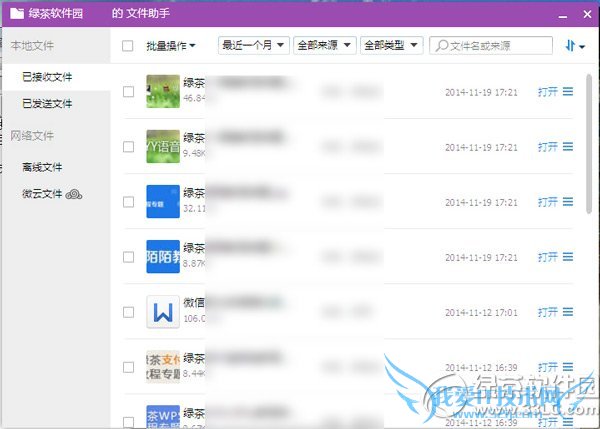Click the 茶WPS thumbnail at bottom
The height and width of the screenshot is (429, 600).
pyautogui.click(x=163, y=416)
